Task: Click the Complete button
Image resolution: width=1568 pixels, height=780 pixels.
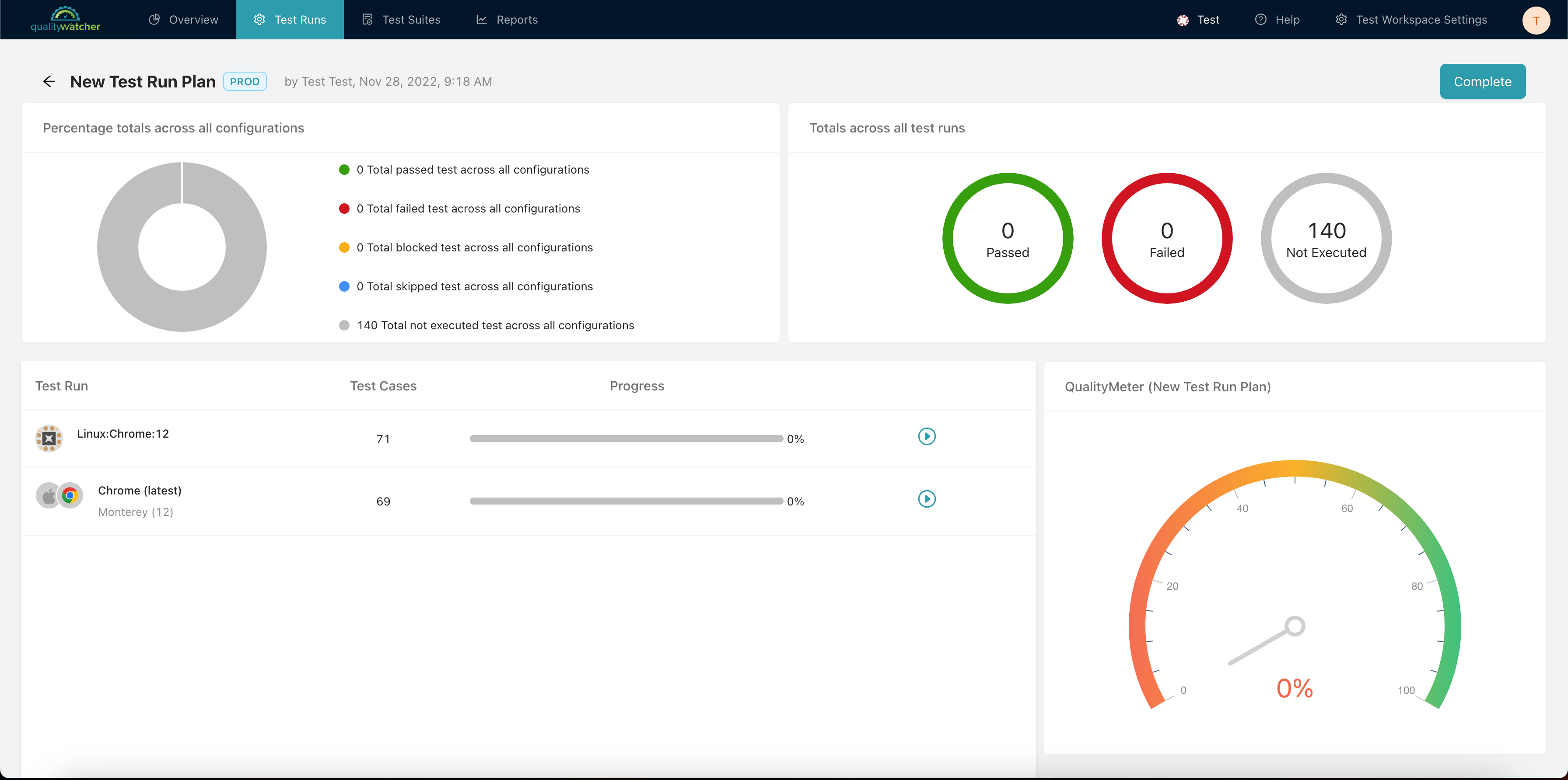Action: 1483,81
